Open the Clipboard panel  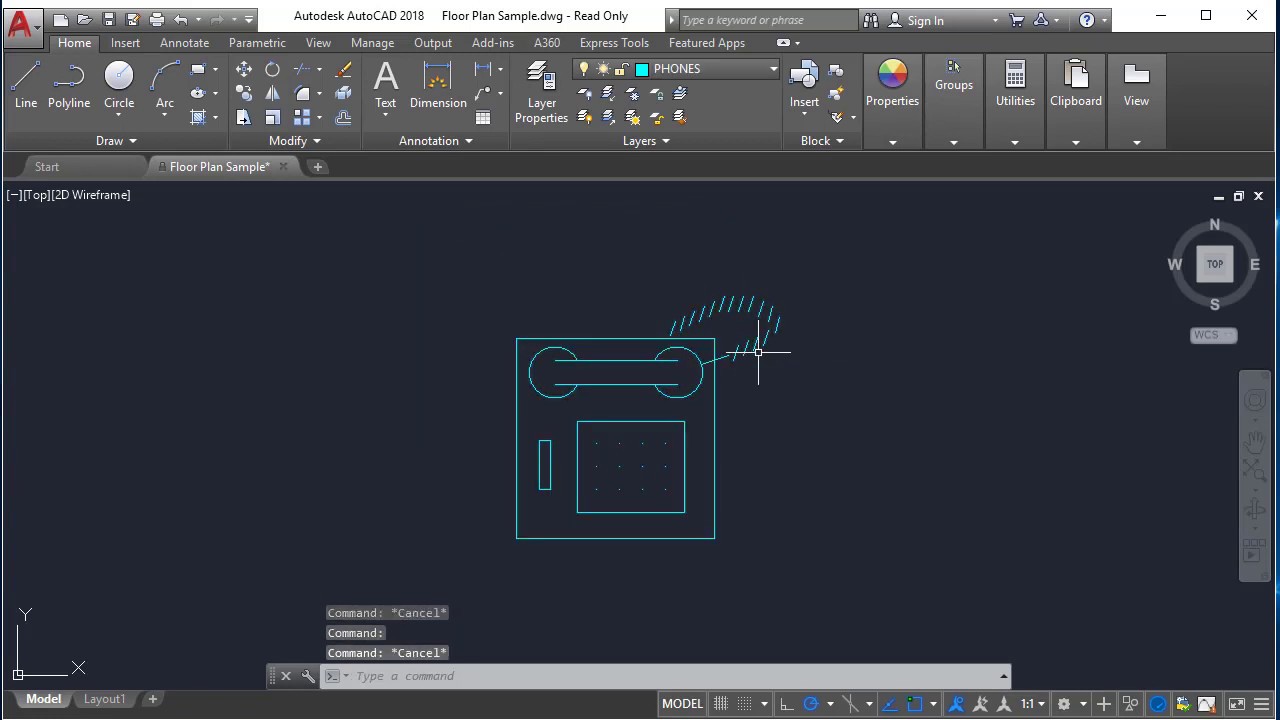coord(1076,83)
